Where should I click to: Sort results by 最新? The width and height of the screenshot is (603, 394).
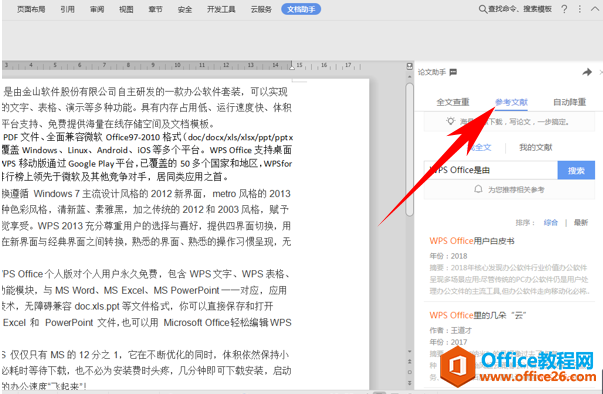click(x=581, y=222)
